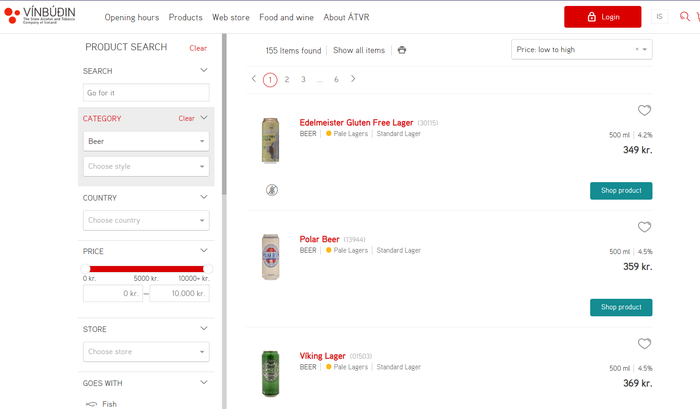Go to next results page arrow

tap(353, 79)
